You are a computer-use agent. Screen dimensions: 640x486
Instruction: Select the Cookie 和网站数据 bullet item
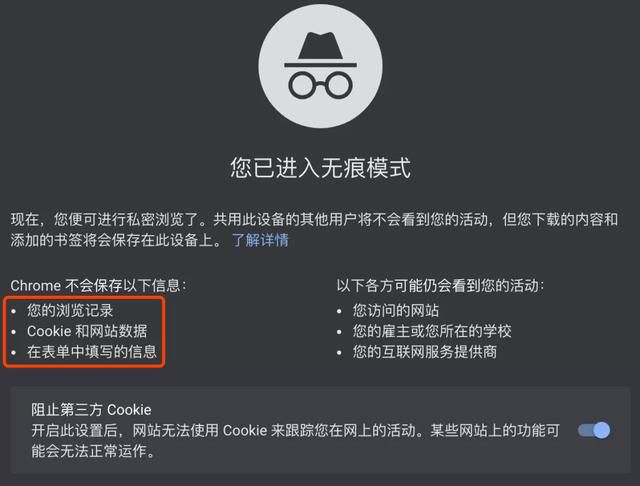87,331
